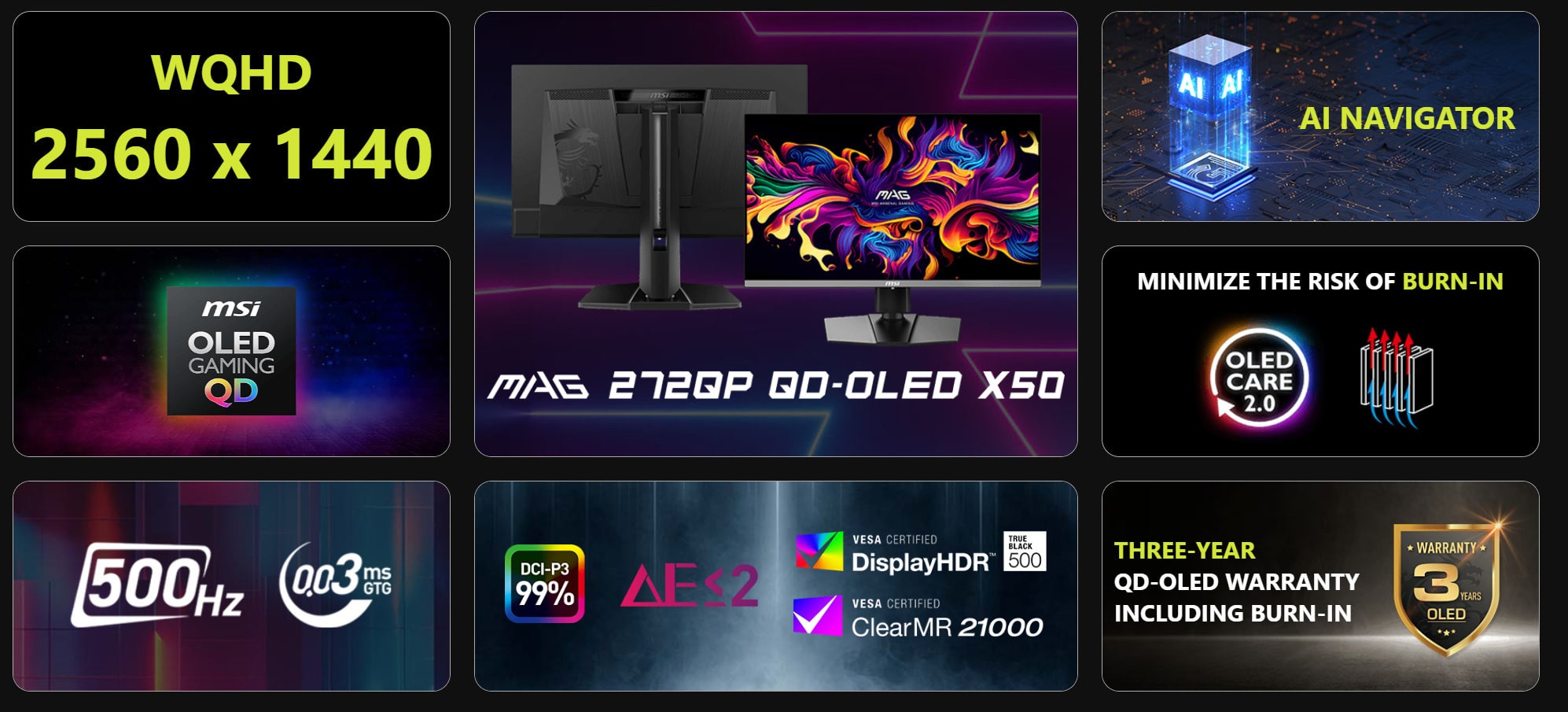
Task: Select the DCI-P3 99% color badge
Action: (x=544, y=584)
